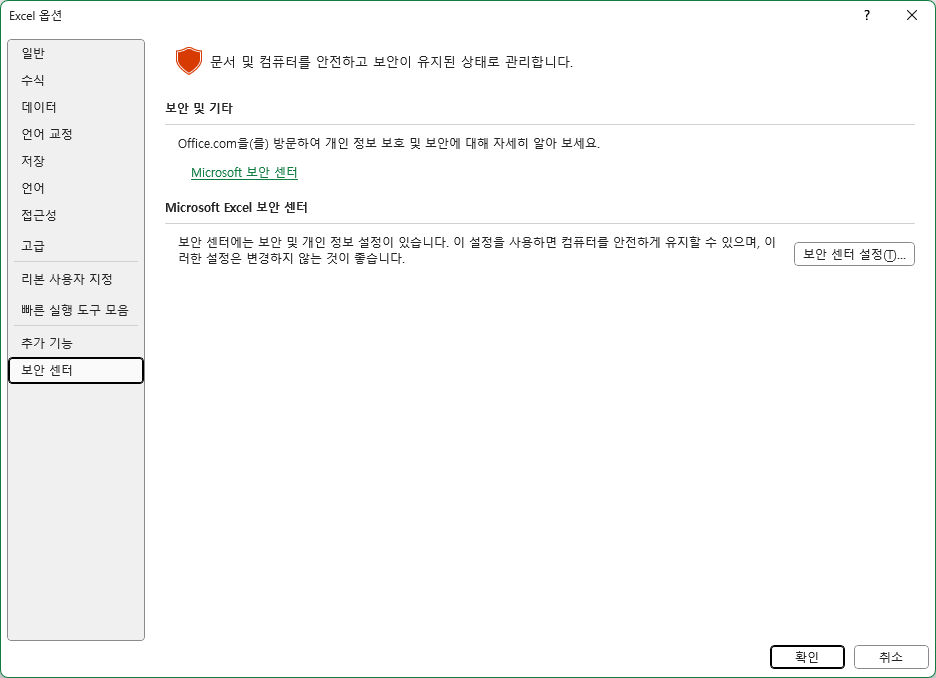Click the Excel 옵션 title text
The height and width of the screenshot is (678, 936).
pos(35,16)
